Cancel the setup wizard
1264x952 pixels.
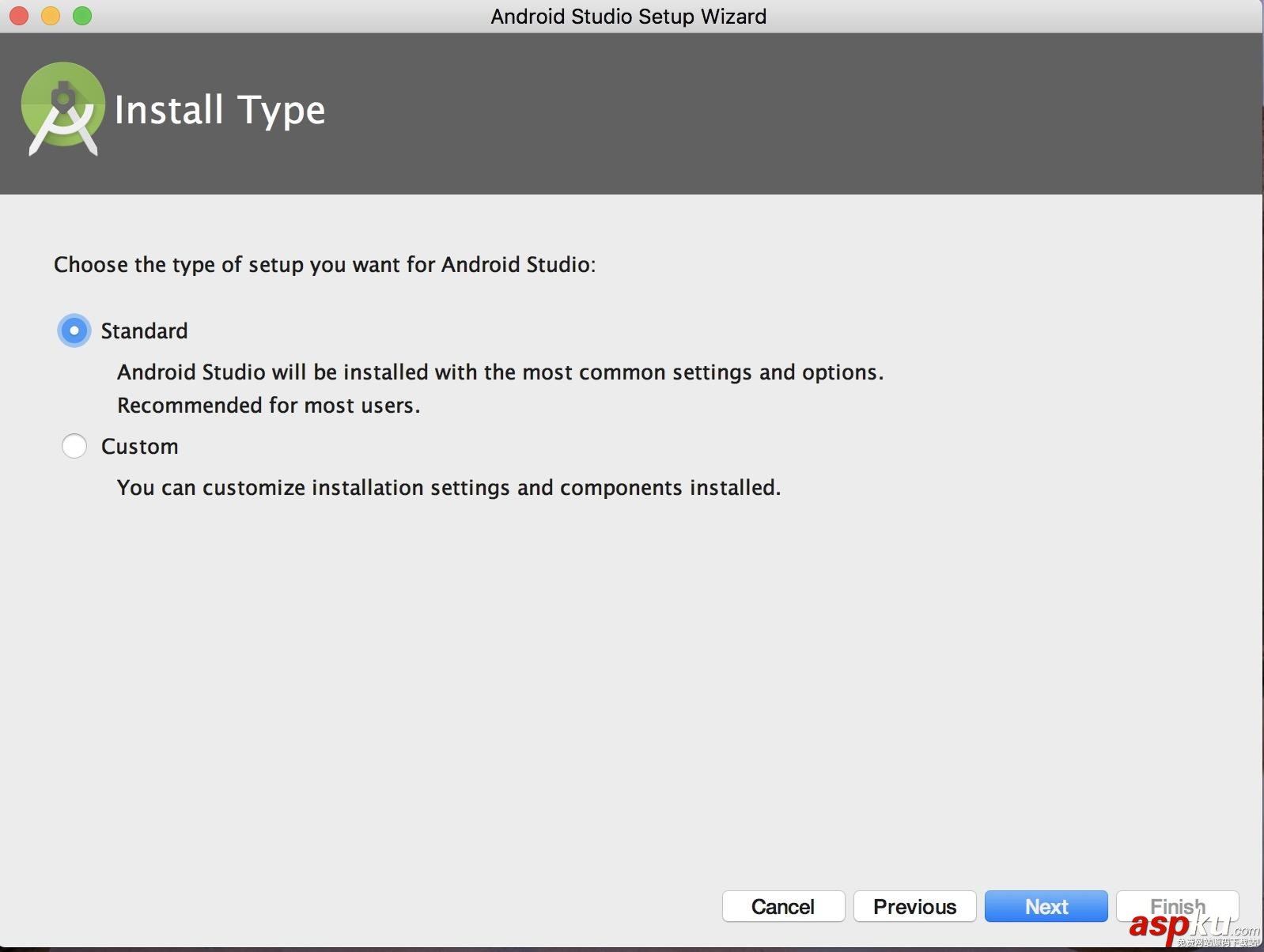[x=783, y=906]
